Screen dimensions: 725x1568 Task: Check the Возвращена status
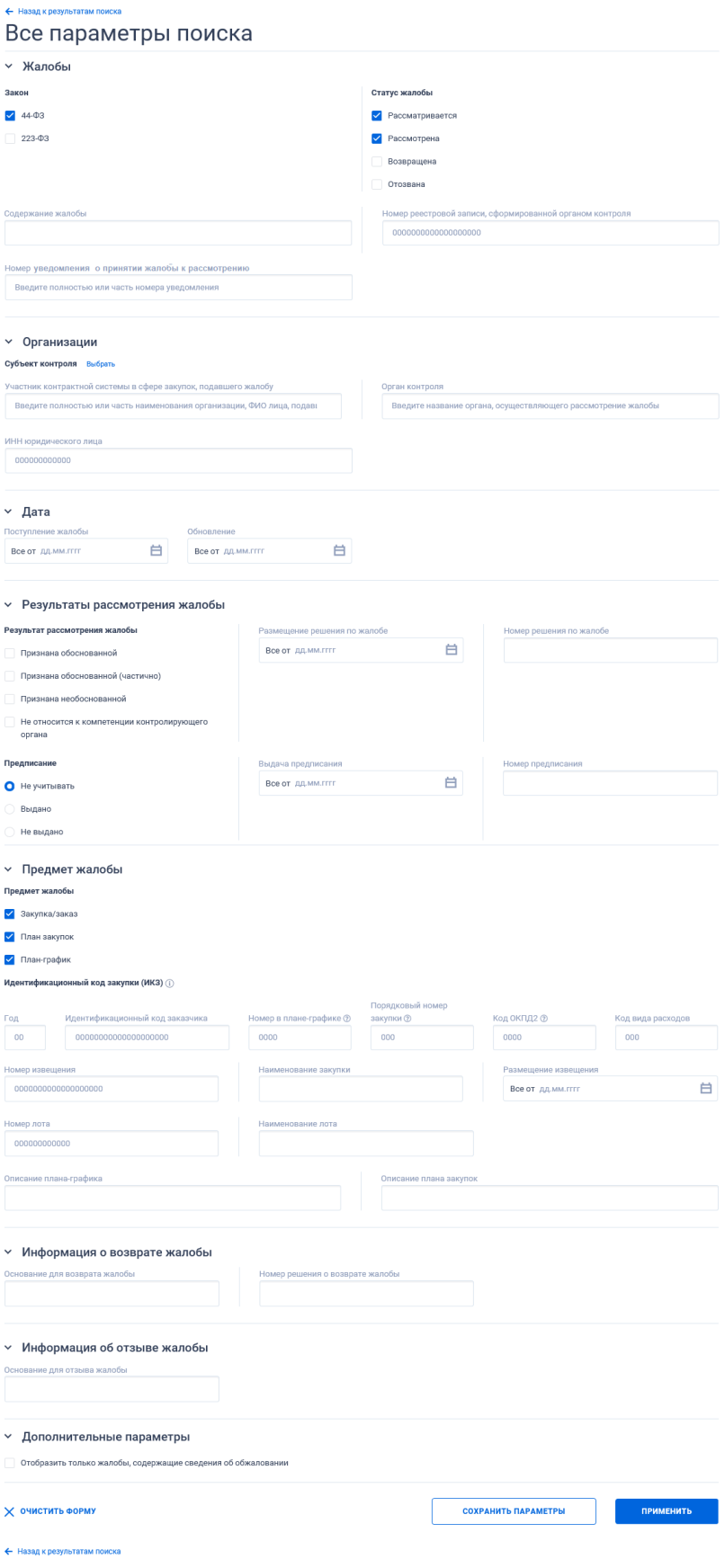tap(377, 162)
